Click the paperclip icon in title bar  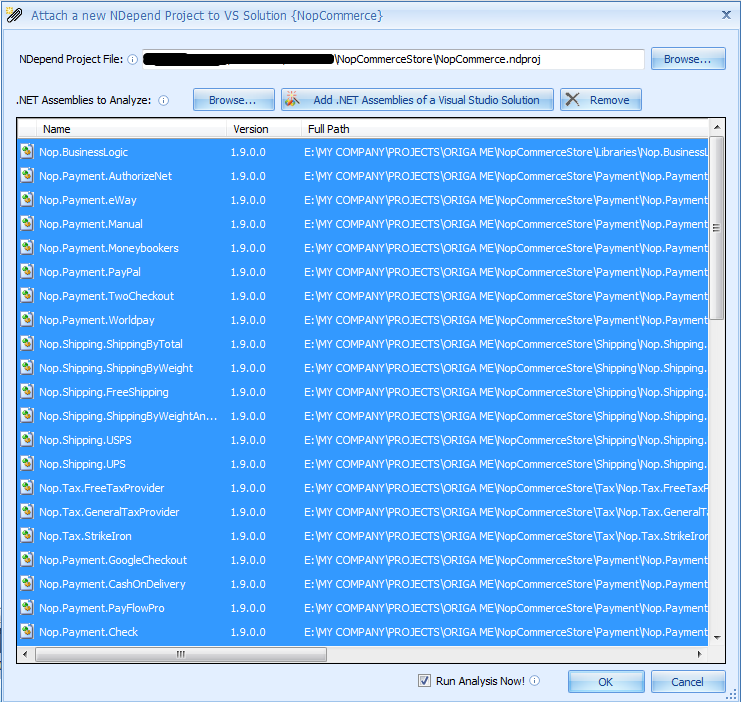tap(14, 15)
